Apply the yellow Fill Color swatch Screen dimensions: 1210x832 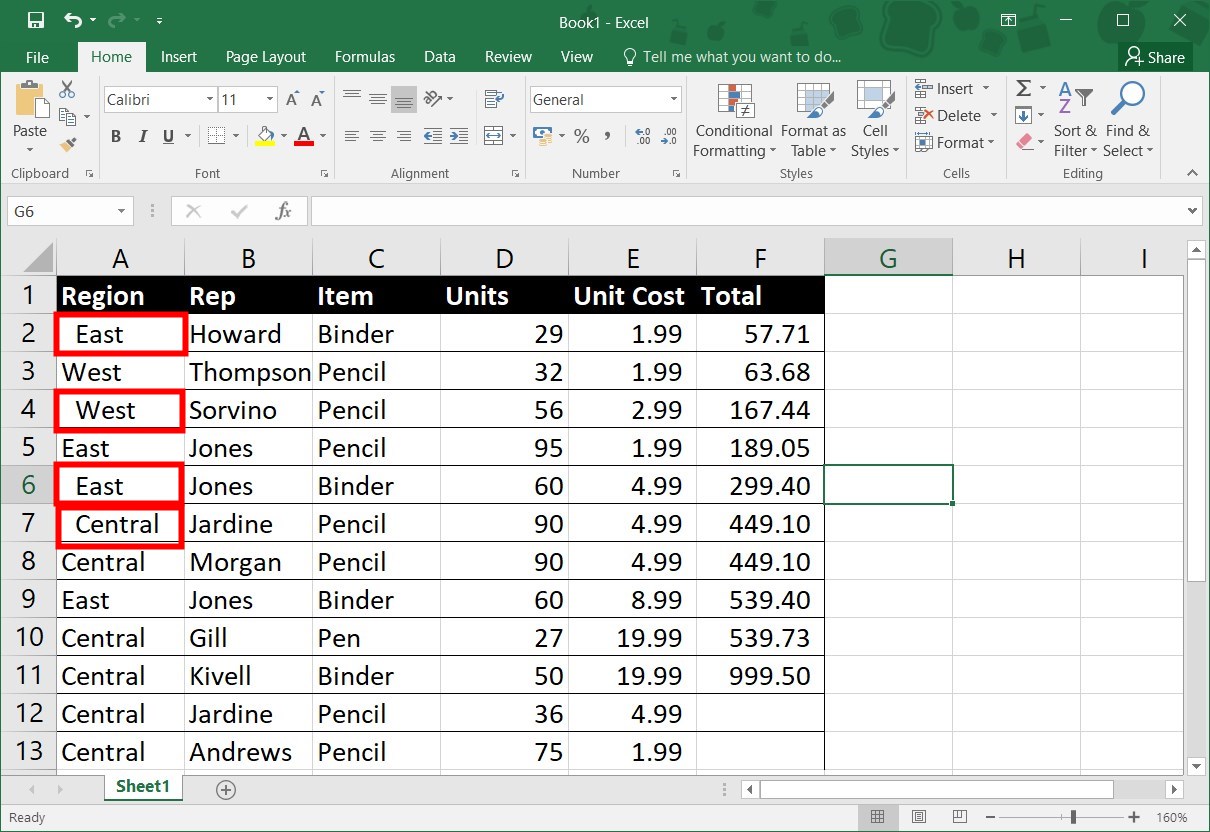click(x=265, y=136)
